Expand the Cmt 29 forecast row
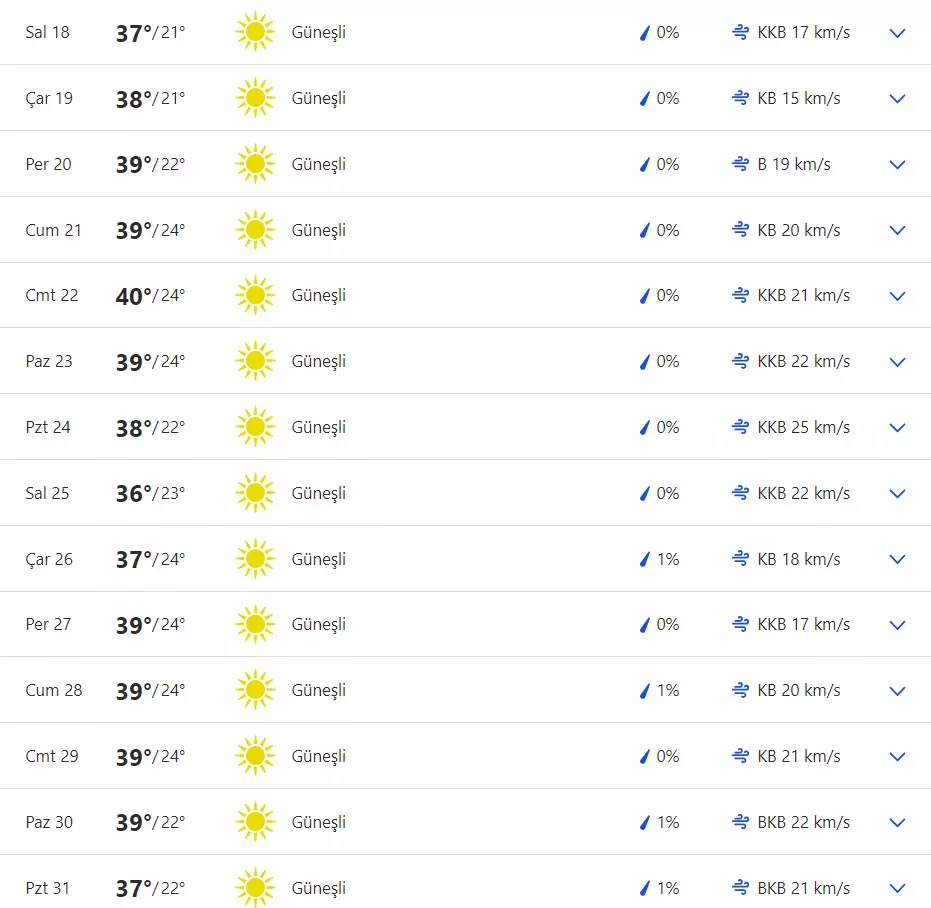 click(x=897, y=757)
